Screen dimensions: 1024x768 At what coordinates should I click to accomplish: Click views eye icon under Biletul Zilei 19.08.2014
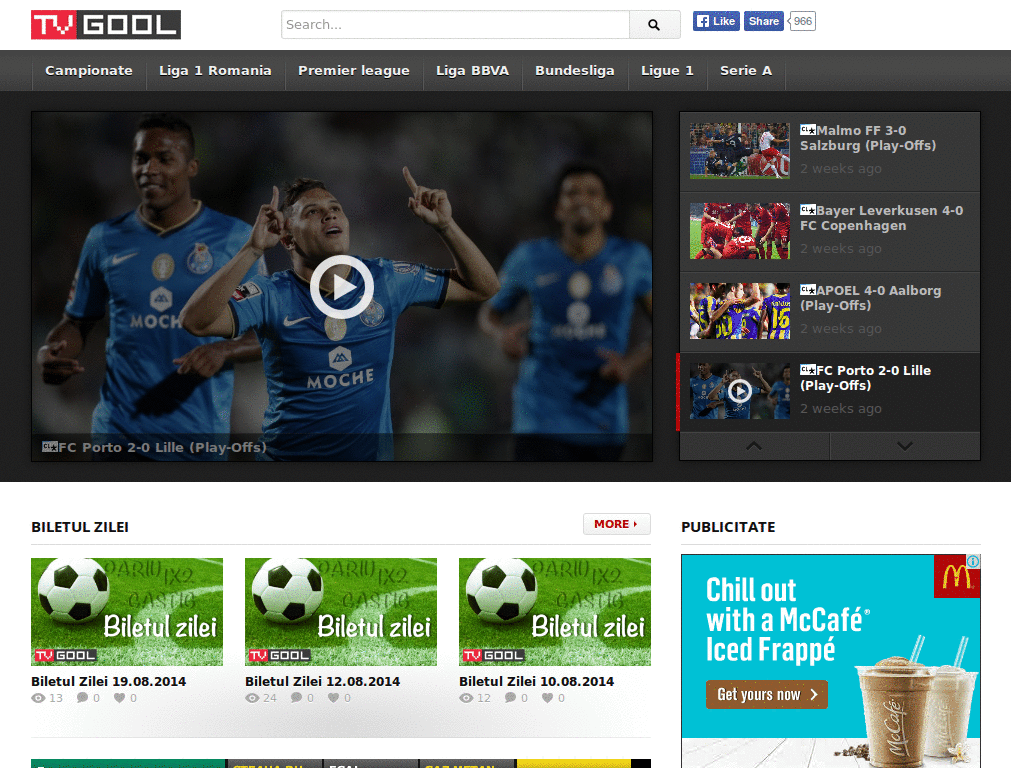(x=39, y=698)
